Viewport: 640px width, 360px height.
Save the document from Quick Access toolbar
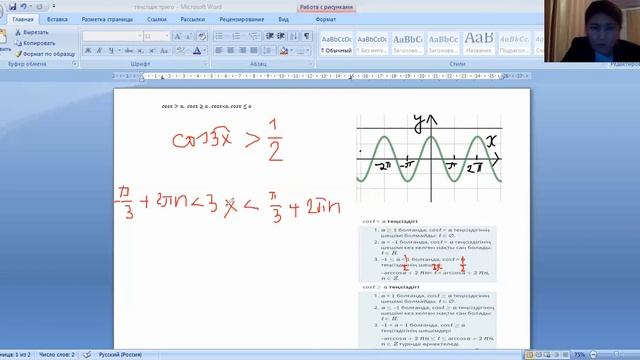click(13, 7)
